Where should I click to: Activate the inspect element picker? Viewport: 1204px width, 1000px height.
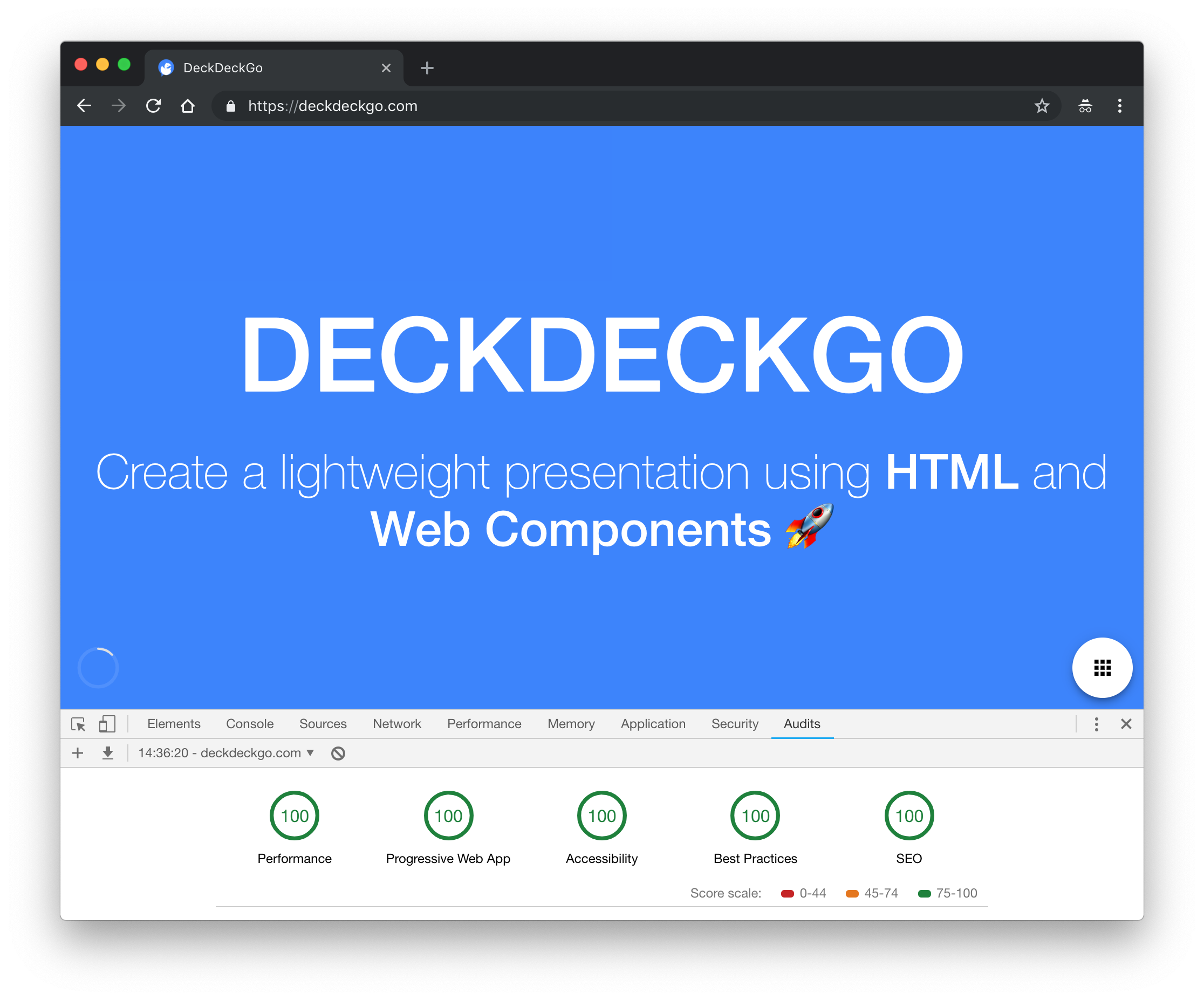(x=79, y=724)
